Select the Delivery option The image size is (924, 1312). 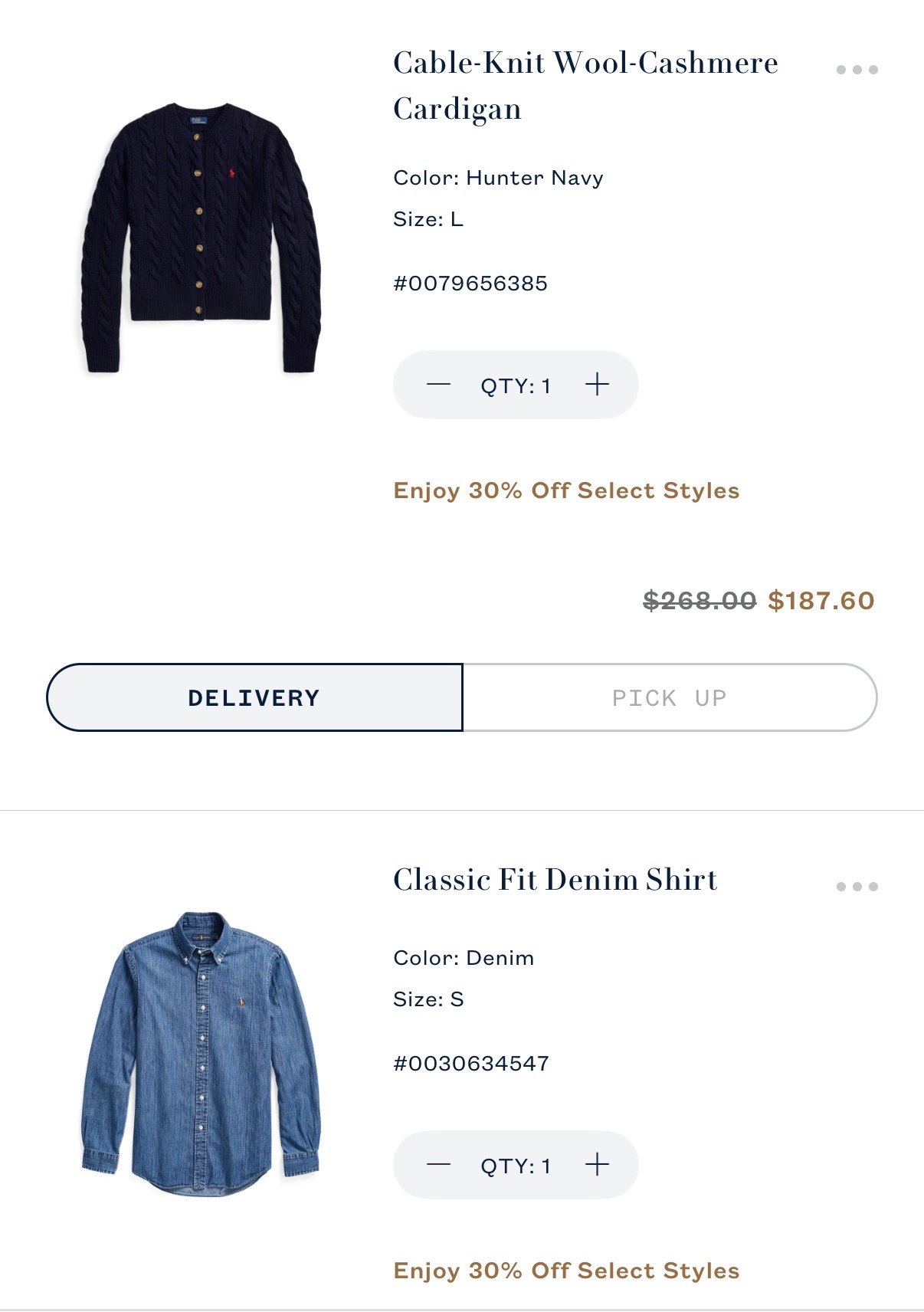(254, 697)
